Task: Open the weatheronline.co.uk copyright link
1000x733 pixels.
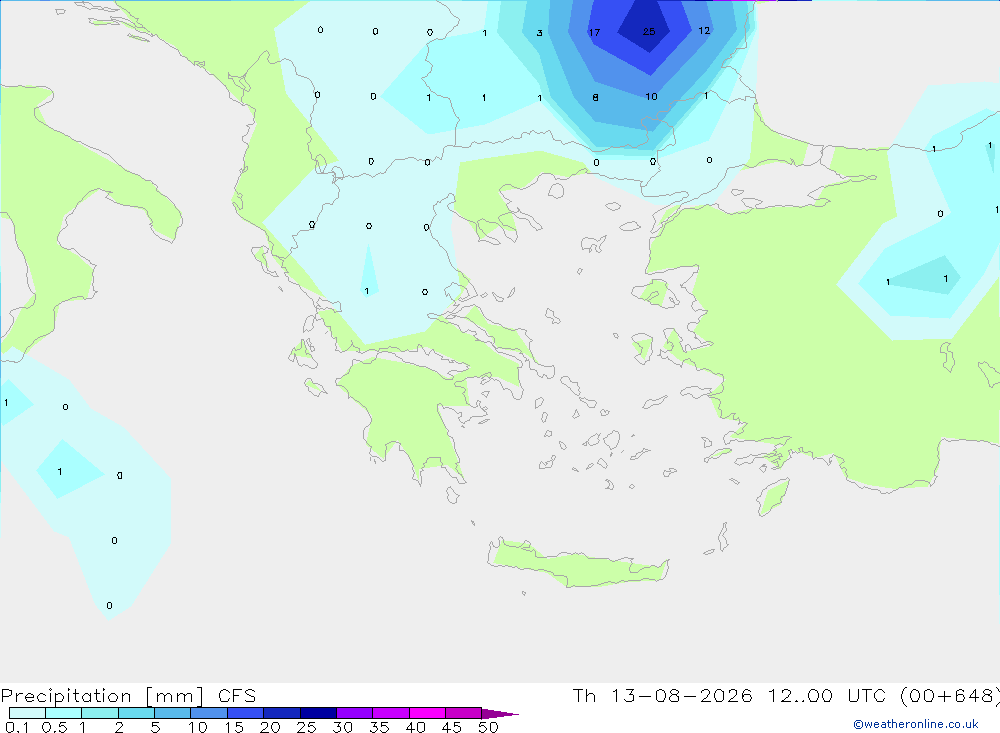Action: pos(915,724)
